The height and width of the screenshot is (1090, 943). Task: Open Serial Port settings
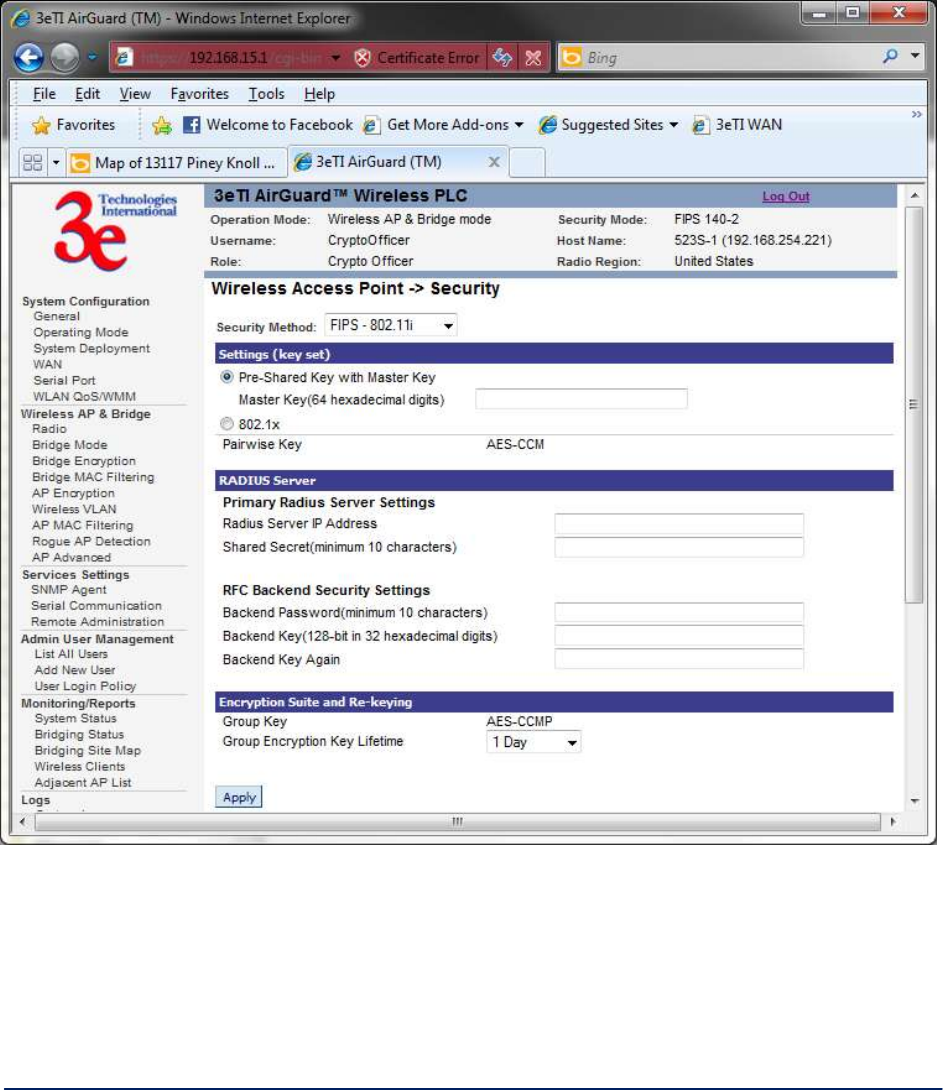coord(64,380)
